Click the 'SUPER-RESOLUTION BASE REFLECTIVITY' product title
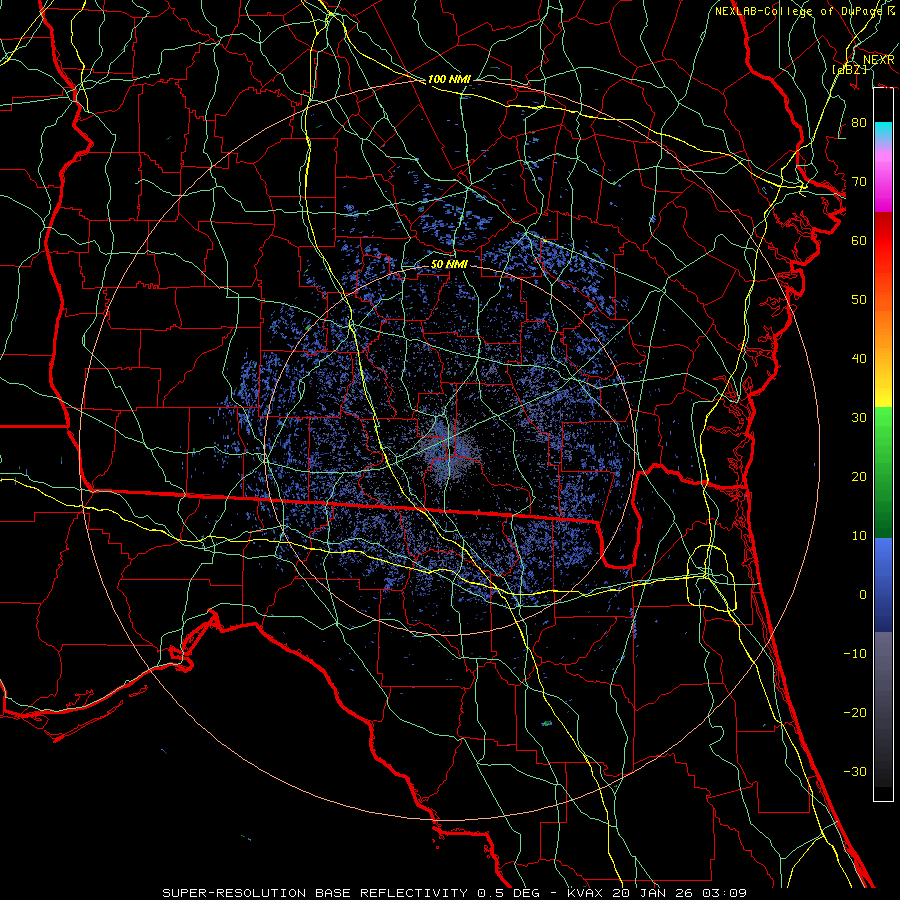This screenshot has width=900, height=900. click(315, 893)
